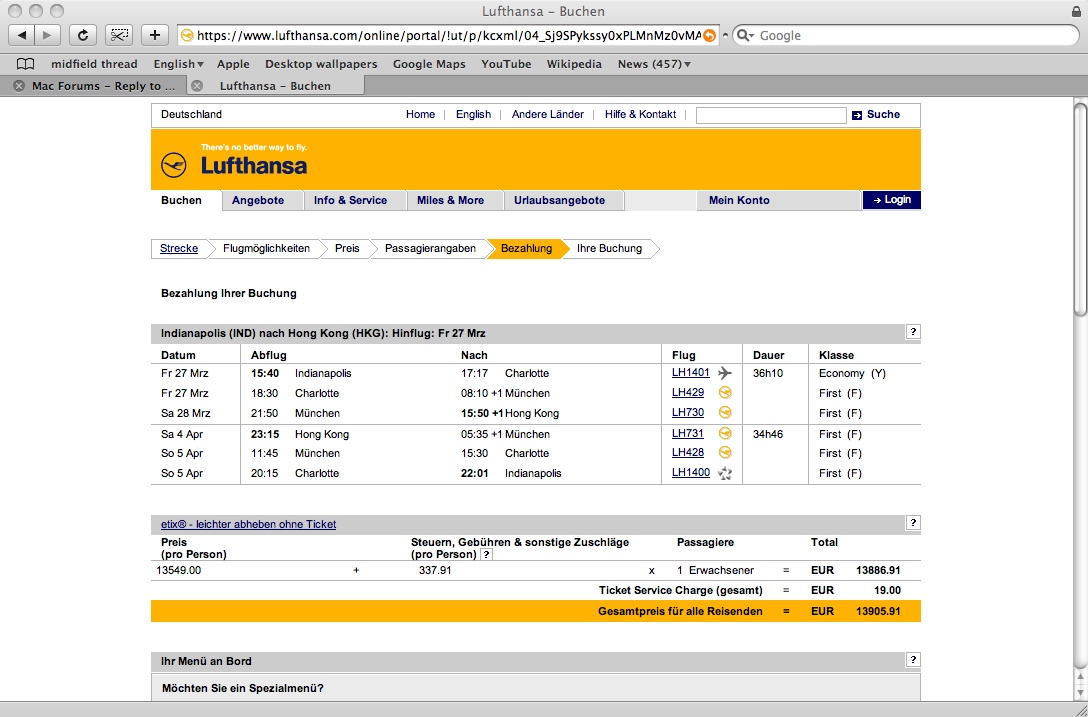The image size is (1088, 717).
Task: Add a bookmark with the plus button
Action: [155, 35]
